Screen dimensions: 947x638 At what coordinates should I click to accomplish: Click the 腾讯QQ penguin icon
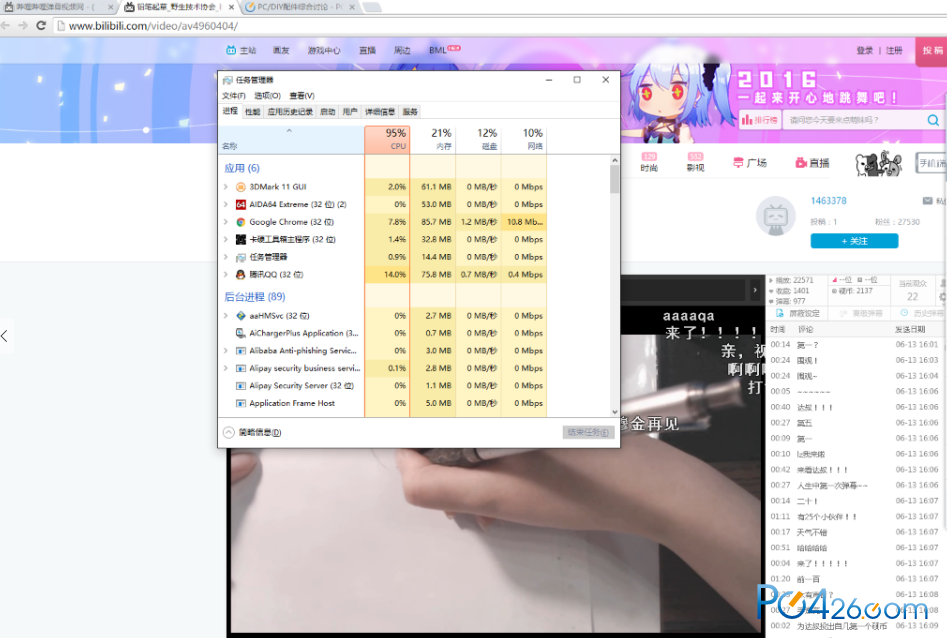click(x=240, y=274)
